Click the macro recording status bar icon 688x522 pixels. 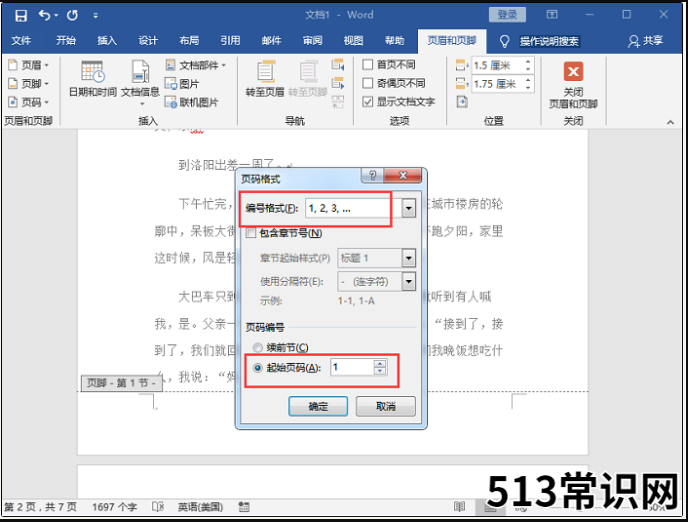244,507
